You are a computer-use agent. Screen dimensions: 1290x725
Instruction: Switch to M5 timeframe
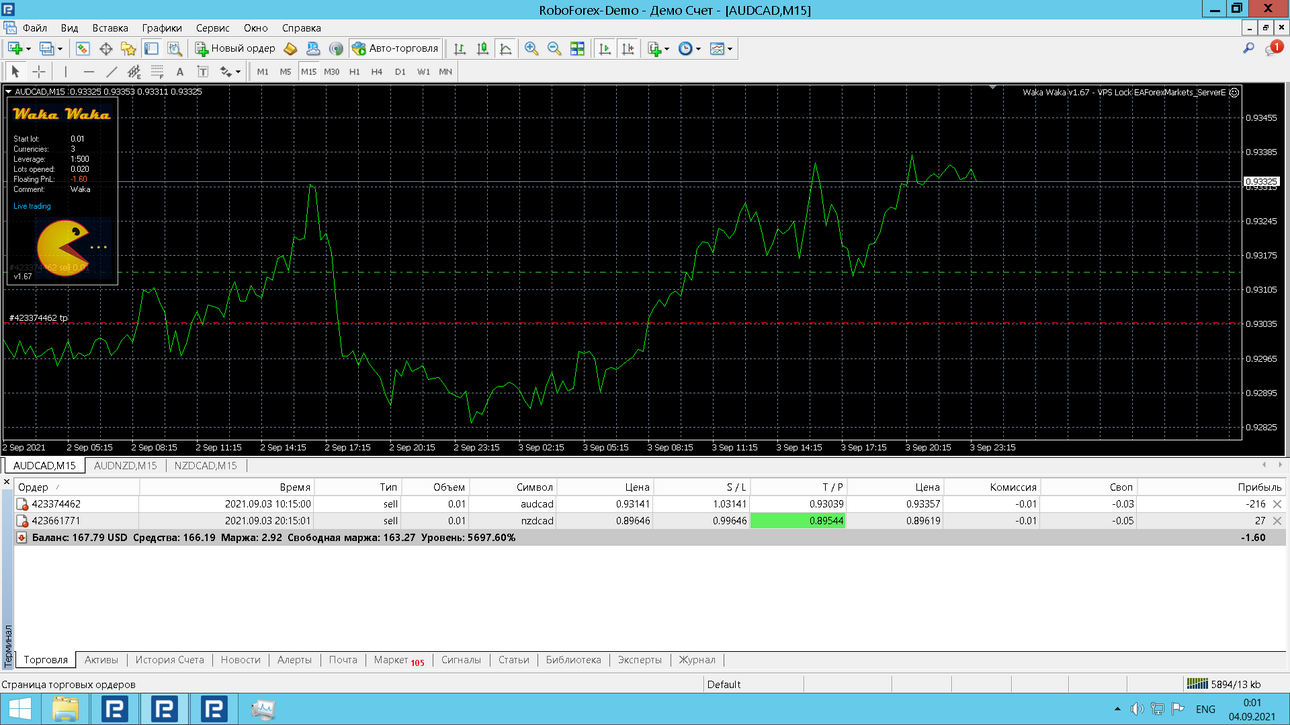285,72
